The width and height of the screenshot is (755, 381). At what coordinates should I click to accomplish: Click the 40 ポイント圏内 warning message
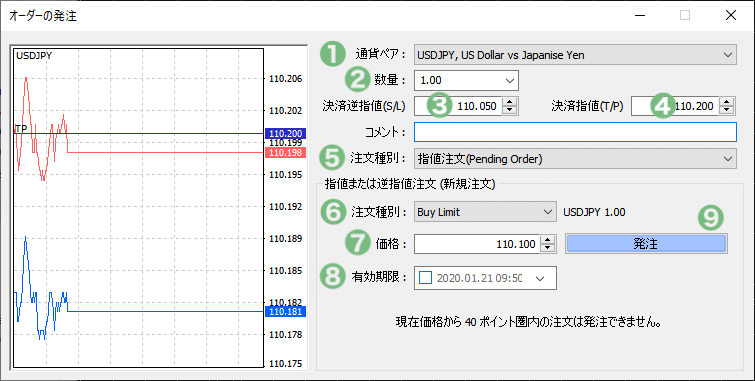click(528, 322)
